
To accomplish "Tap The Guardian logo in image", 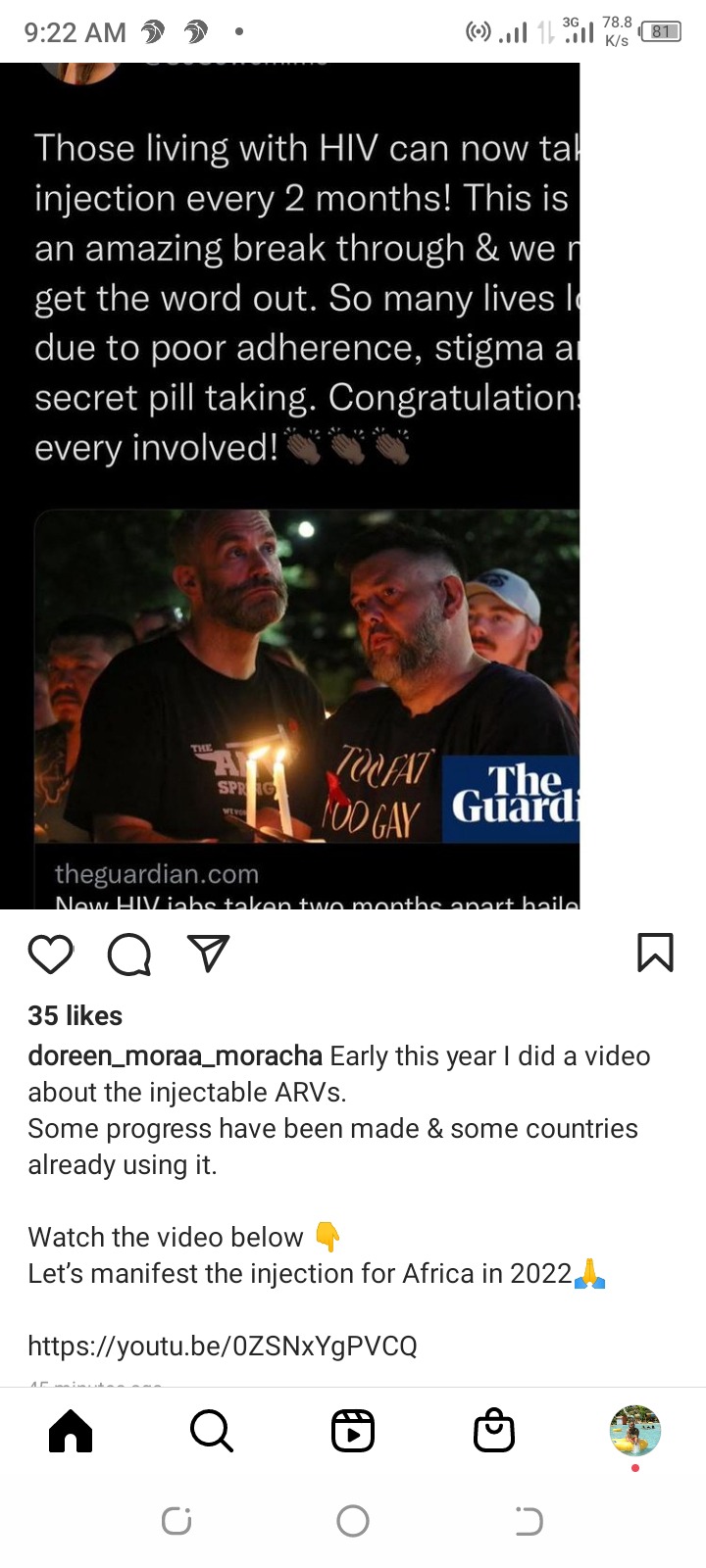I will click(x=511, y=799).
